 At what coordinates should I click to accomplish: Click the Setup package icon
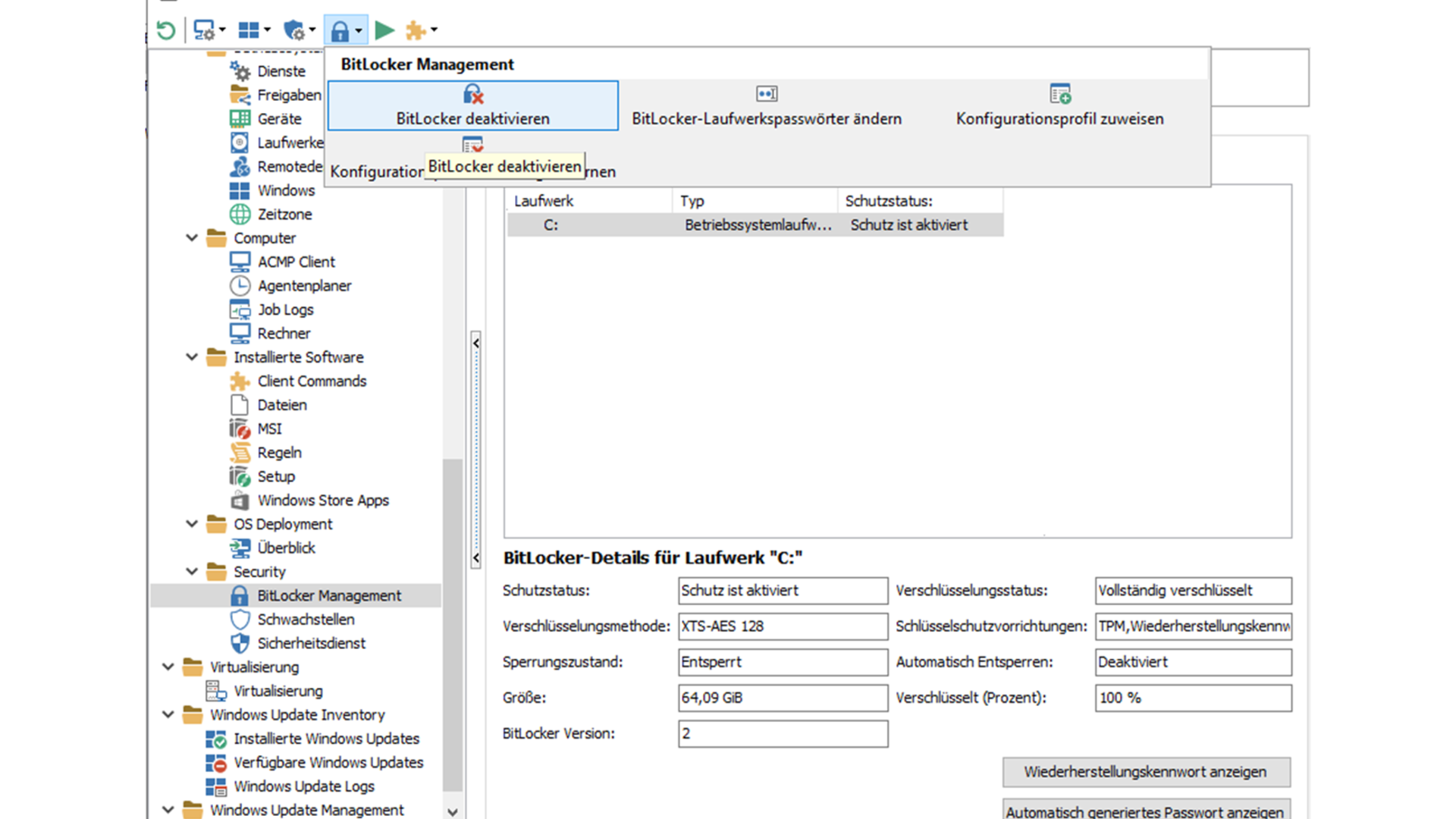pos(240,477)
